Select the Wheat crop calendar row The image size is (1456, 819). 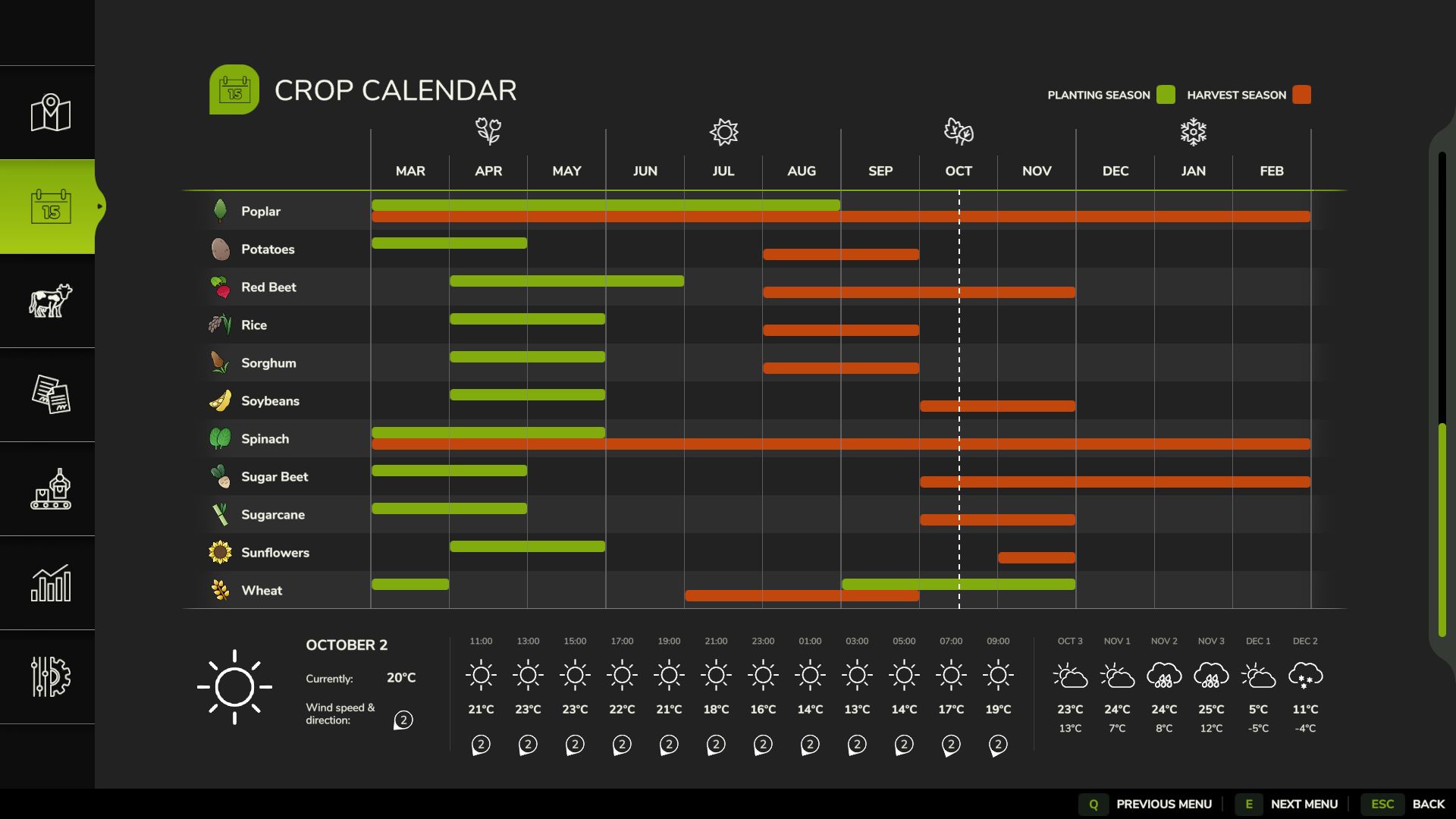pyautogui.click(x=260, y=590)
